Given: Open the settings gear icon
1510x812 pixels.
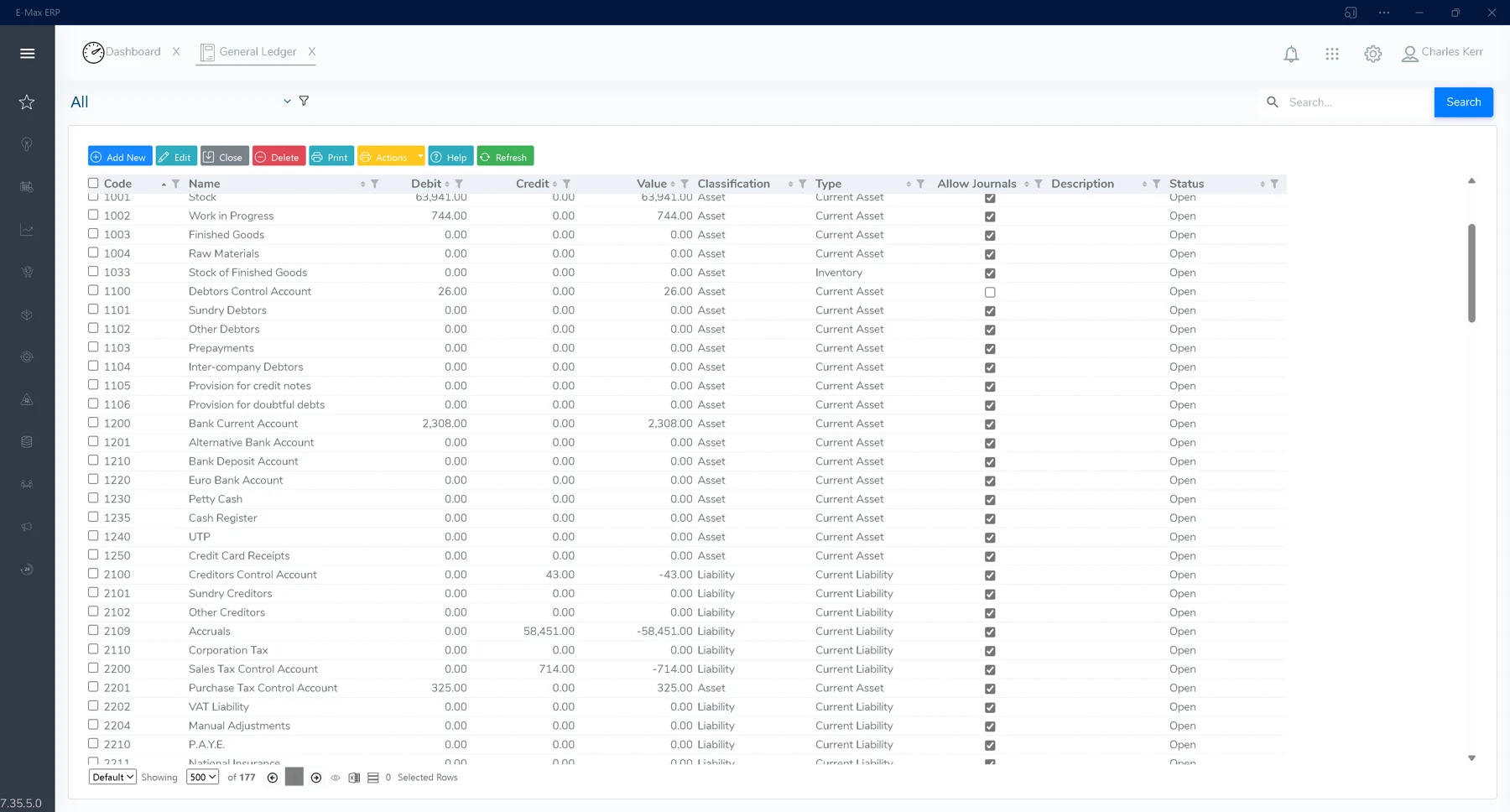Looking at the screenshot, I should pyautogui.click(x=1372, y=54).
